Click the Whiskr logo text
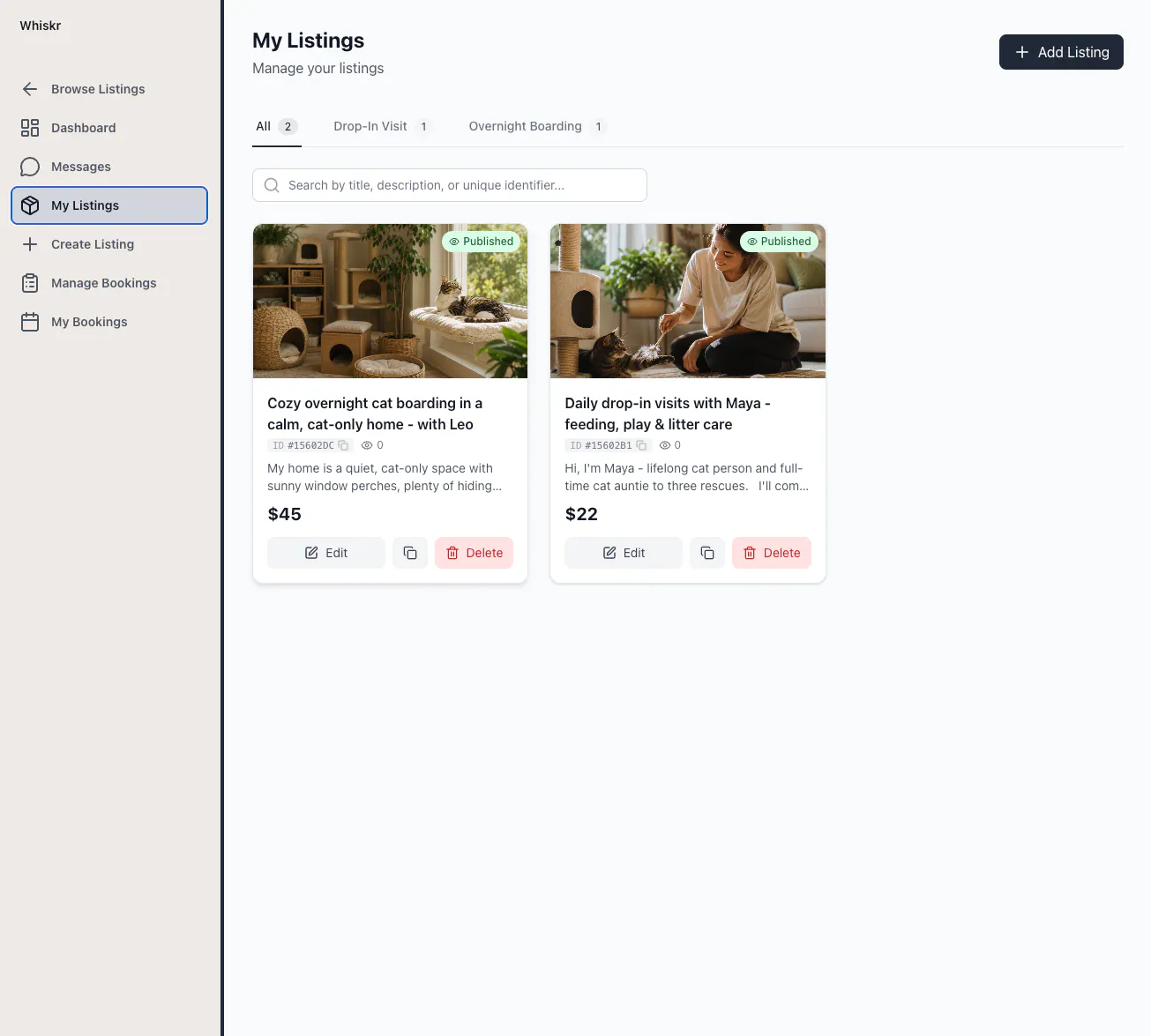This screenshot has width=1151, height=1036. tap(41, 26)
